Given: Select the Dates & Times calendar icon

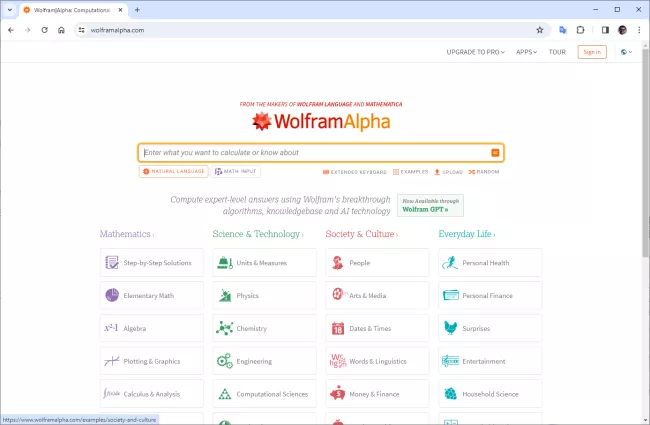Looking at the screenshot, I should pos(338,328).
